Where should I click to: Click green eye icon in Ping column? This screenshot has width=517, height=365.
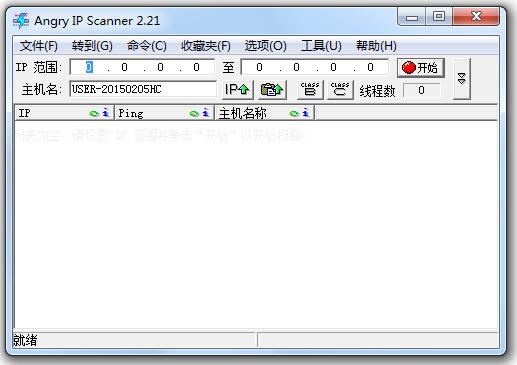coord(194,114)
